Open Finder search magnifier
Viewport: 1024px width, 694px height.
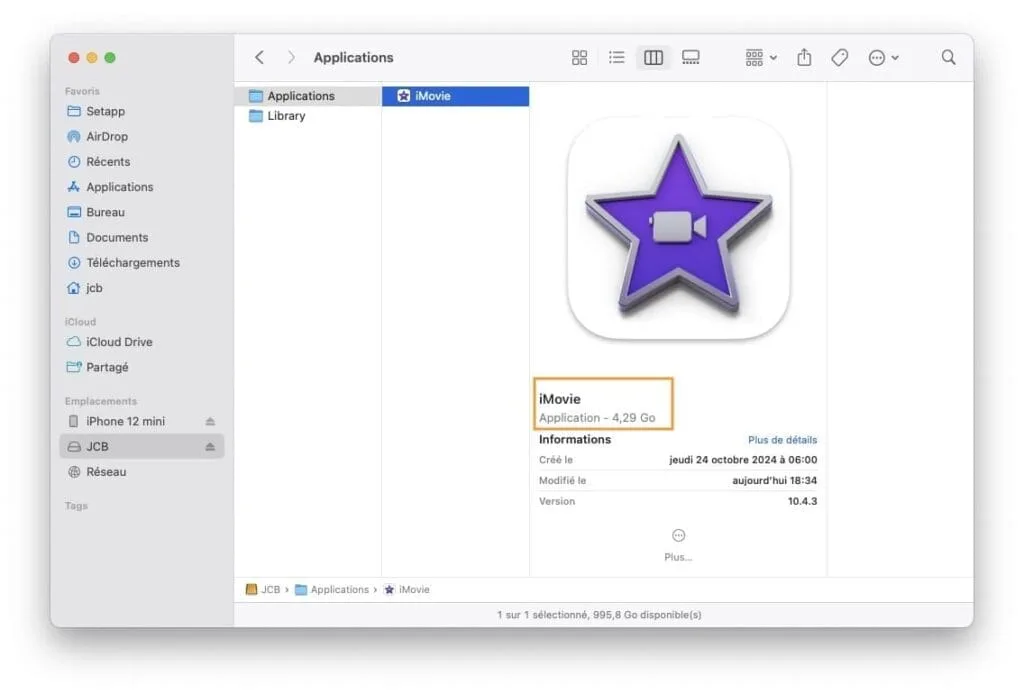(948, 57)
